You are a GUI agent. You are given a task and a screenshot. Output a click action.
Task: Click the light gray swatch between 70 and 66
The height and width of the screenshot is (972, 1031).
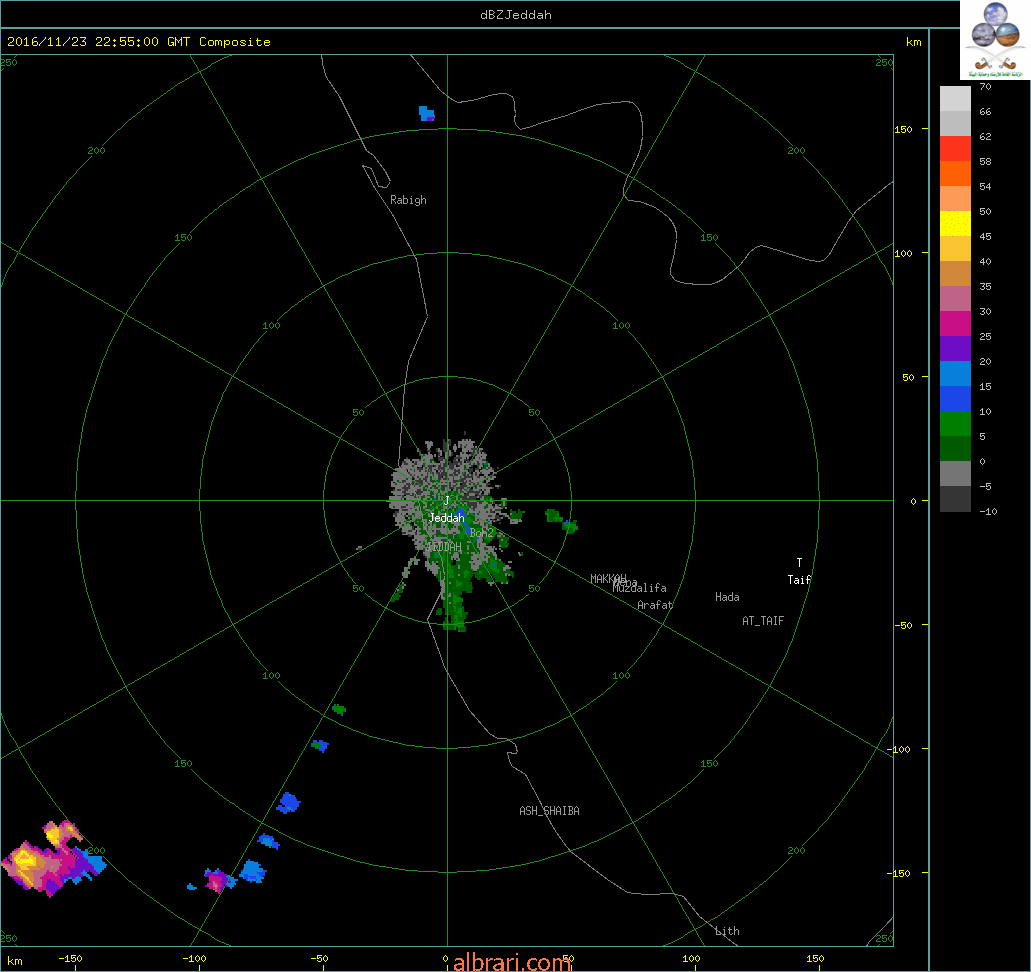(x=955, y=99)
